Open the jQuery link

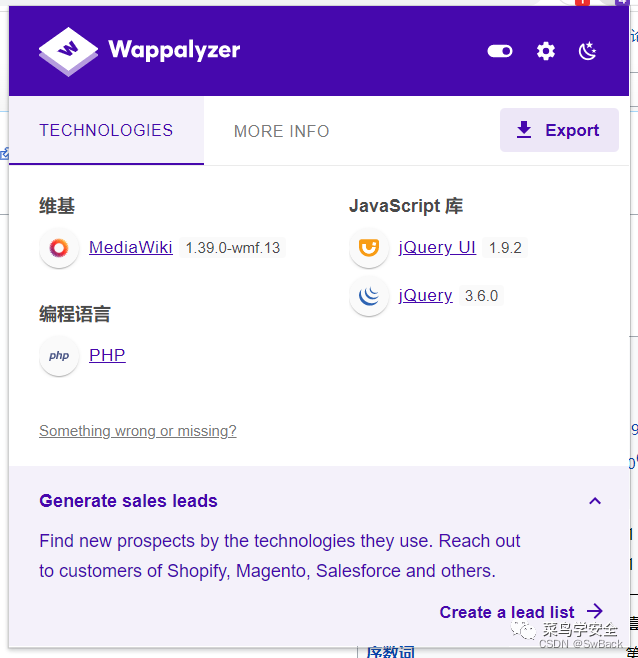425,296
